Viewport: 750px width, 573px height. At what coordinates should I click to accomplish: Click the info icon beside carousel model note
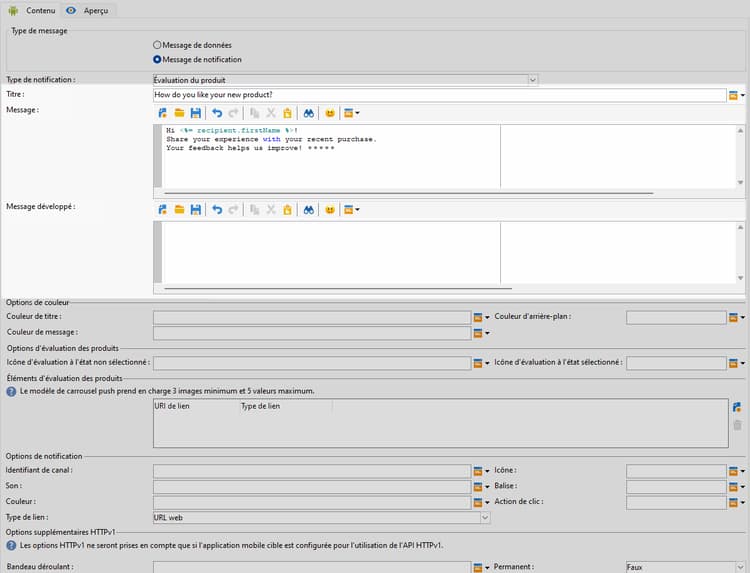pyautogui.click(x=11, y=391)
